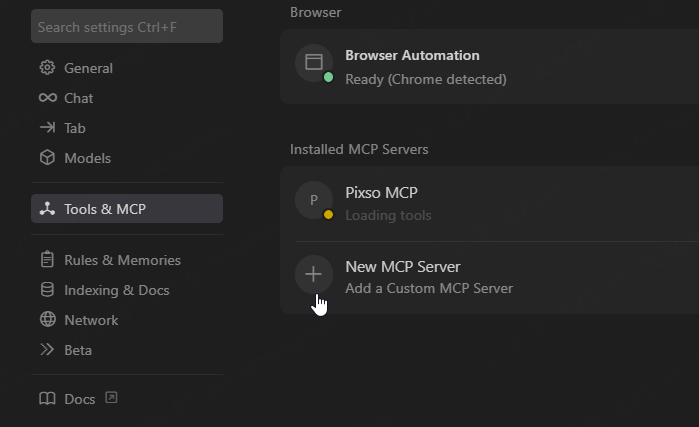699x427 pixels.
Task: Click the Docs book icon
Action: pos(47,399)
